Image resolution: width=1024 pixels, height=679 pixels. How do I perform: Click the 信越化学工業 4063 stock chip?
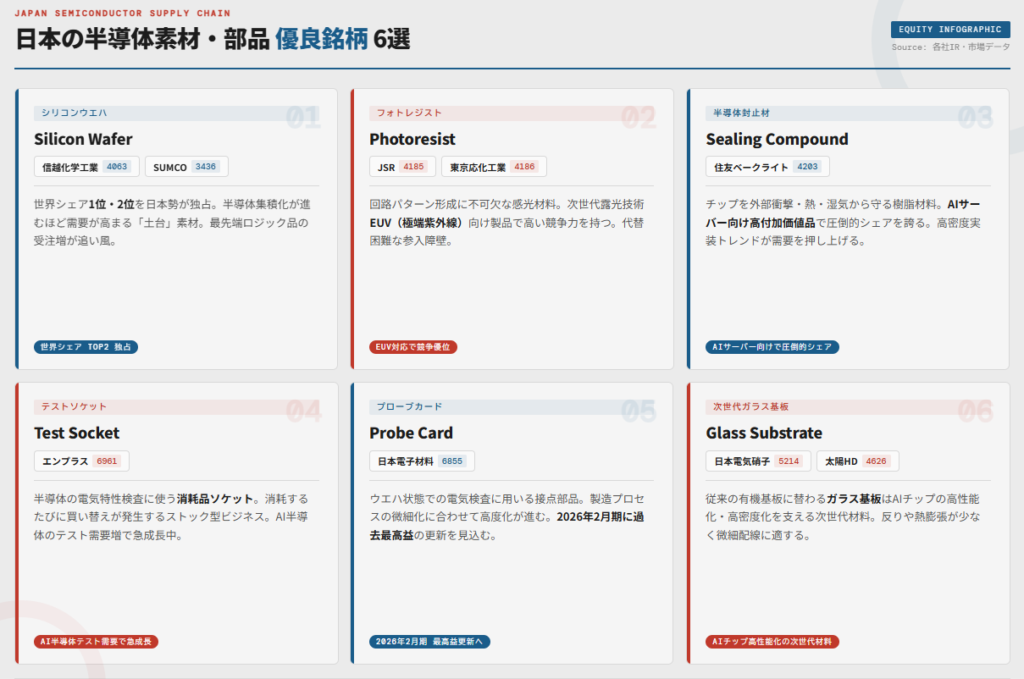[x=86, y=167]
